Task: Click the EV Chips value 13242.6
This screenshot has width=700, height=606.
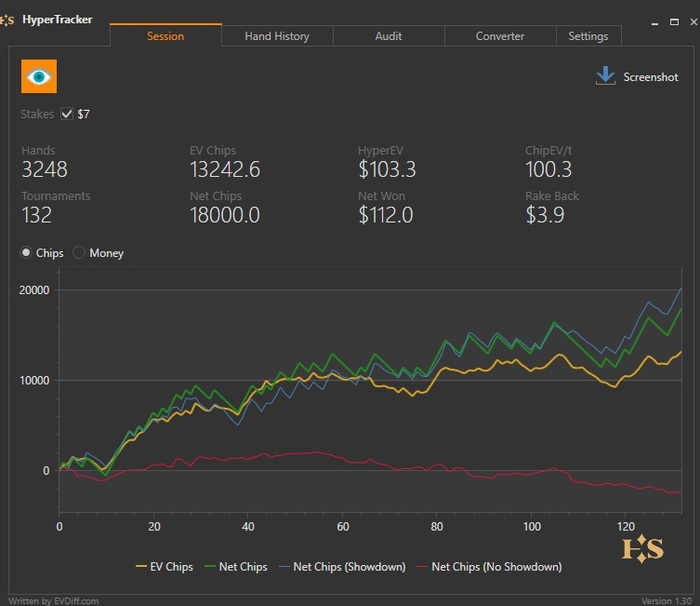Action: coord(225,170)
